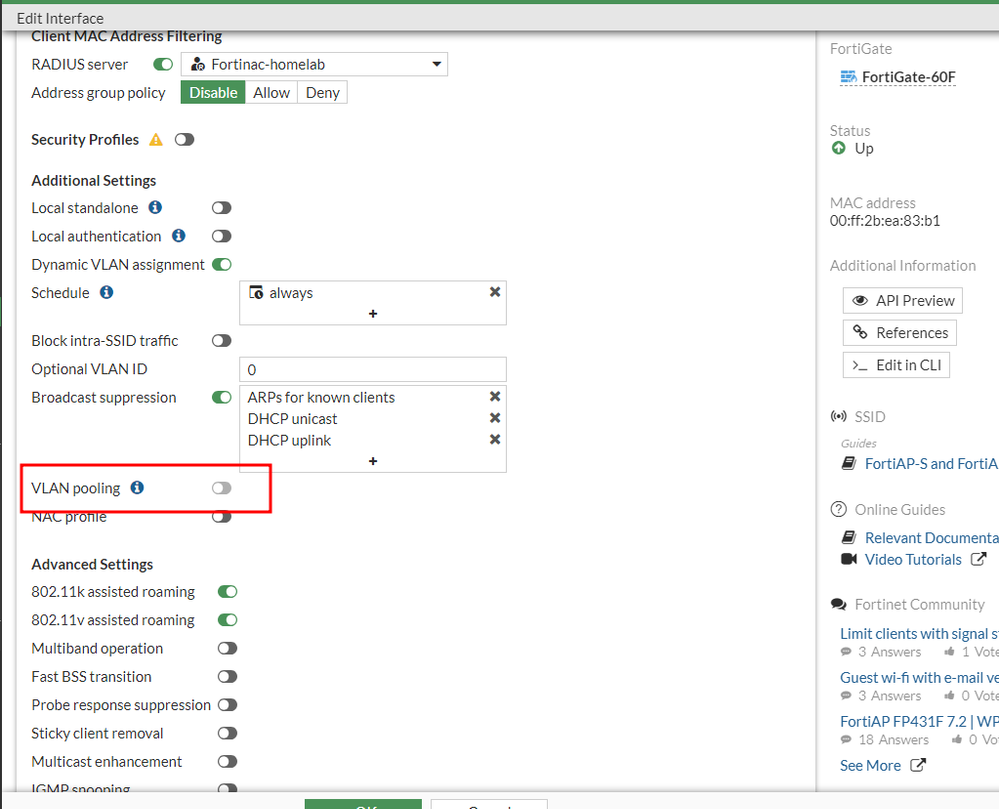Viewport: 999px width, 809px height.
Task: Click the Optional VLAN ID field
Action: point(373,369)
